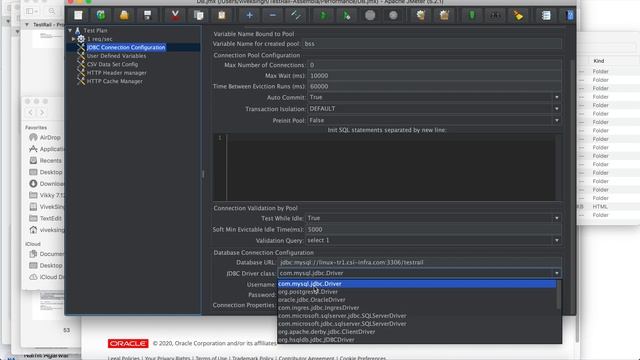
Task: Start the test with green play icon
Action: [324, 16]
